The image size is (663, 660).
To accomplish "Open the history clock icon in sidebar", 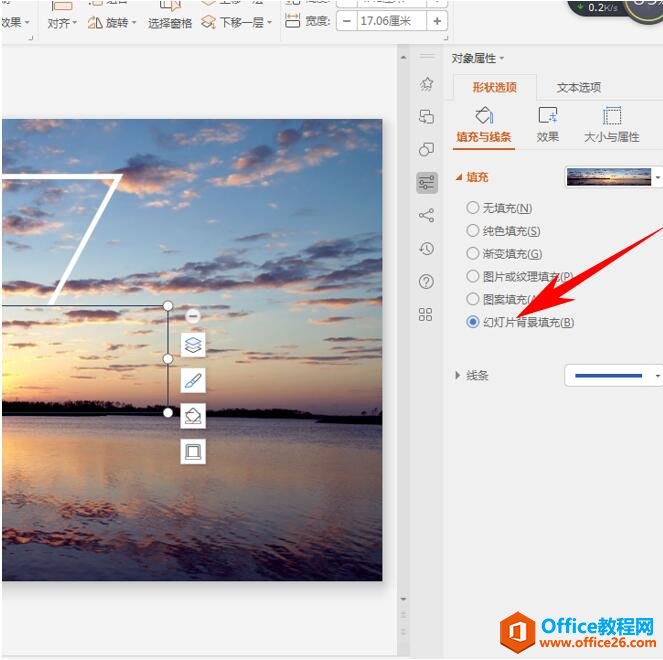I will (427, 248).
